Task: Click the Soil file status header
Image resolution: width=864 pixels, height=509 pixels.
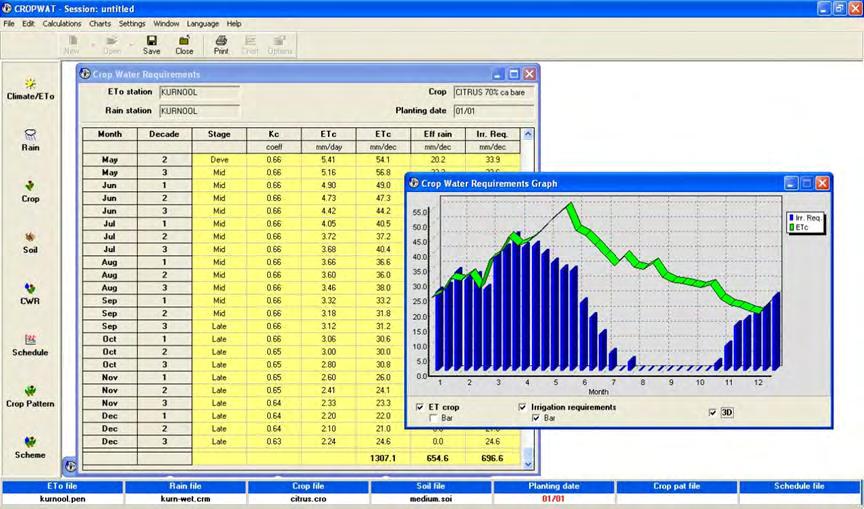Action: [x=431, y=486]
